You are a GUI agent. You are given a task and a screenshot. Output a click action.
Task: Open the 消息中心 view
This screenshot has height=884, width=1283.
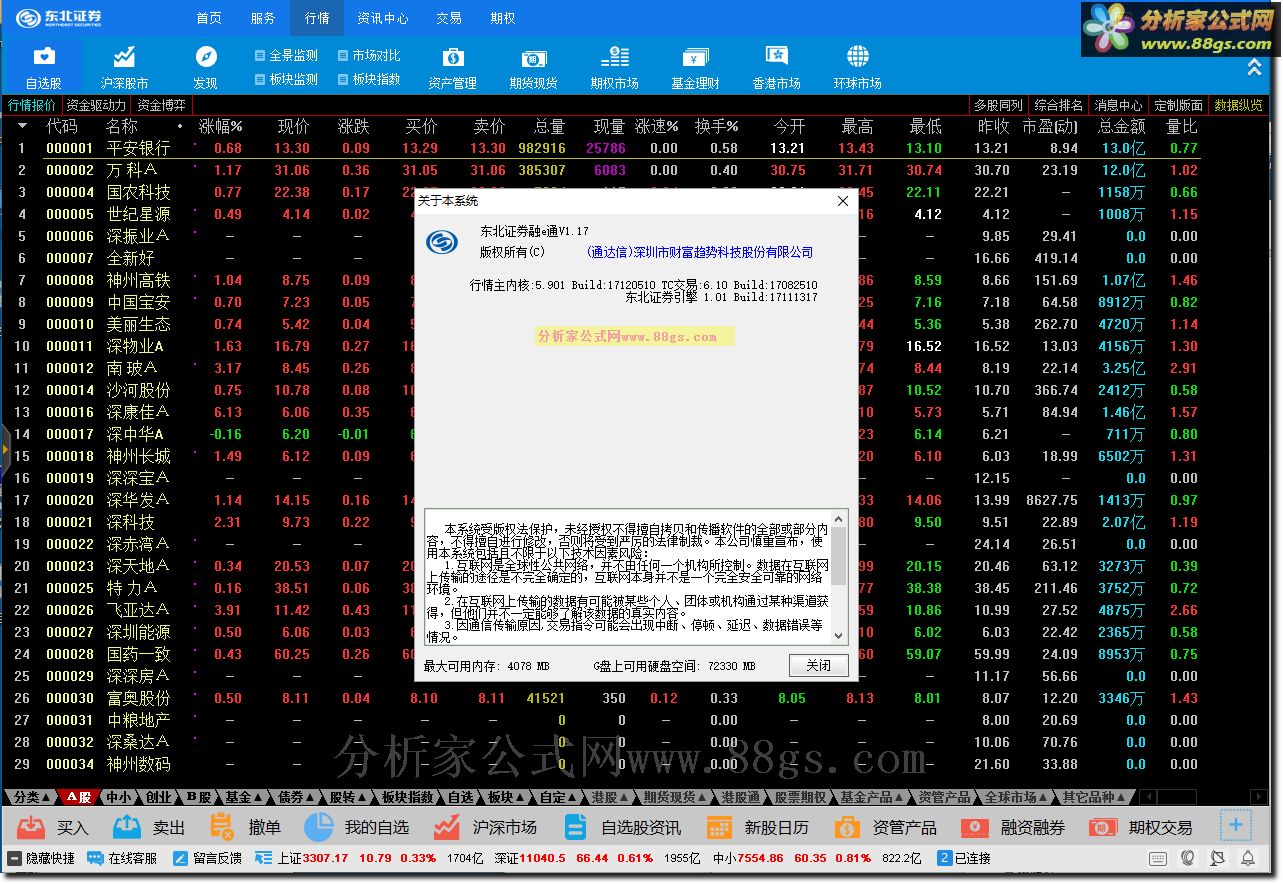coord(1118,105)
